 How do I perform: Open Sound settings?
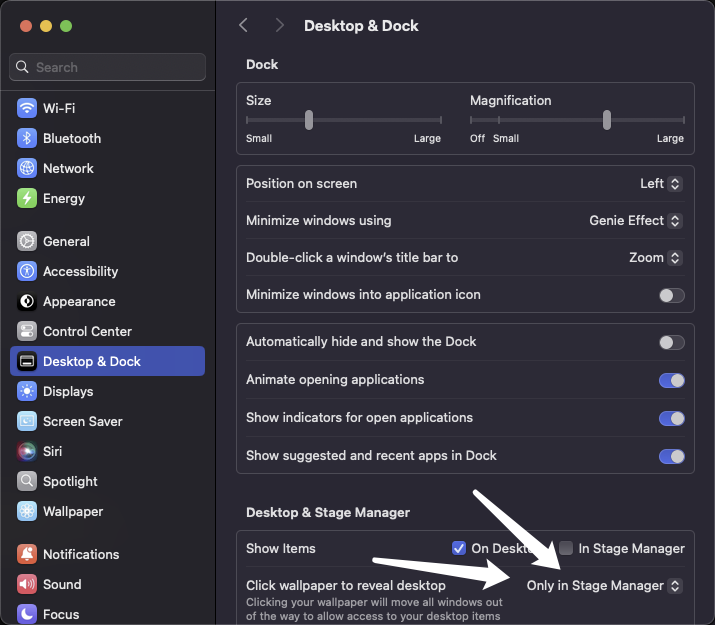click(107, 584)
